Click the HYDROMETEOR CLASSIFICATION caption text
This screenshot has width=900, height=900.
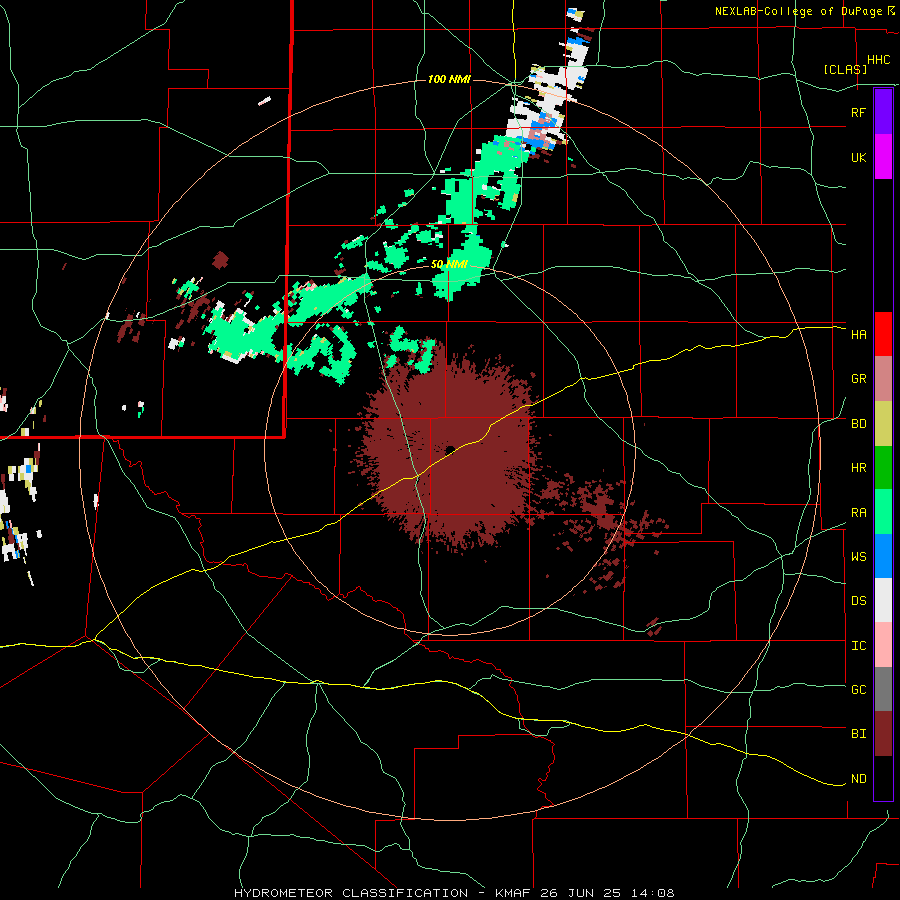pos(351,893)
